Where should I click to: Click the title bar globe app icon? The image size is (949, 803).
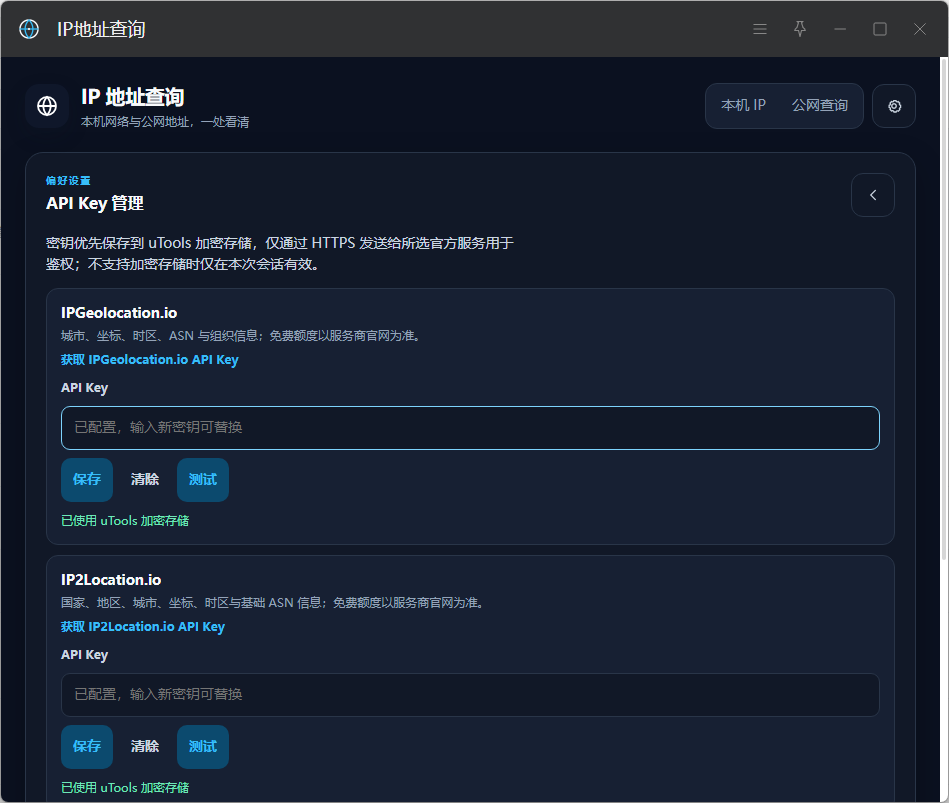[x=29, y=29]
